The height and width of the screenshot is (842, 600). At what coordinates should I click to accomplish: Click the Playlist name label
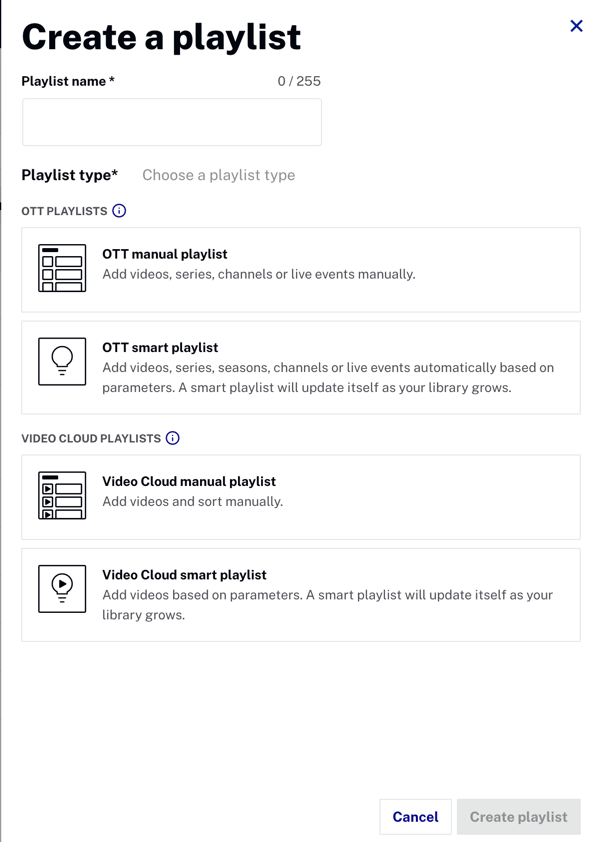coord(68,81)
